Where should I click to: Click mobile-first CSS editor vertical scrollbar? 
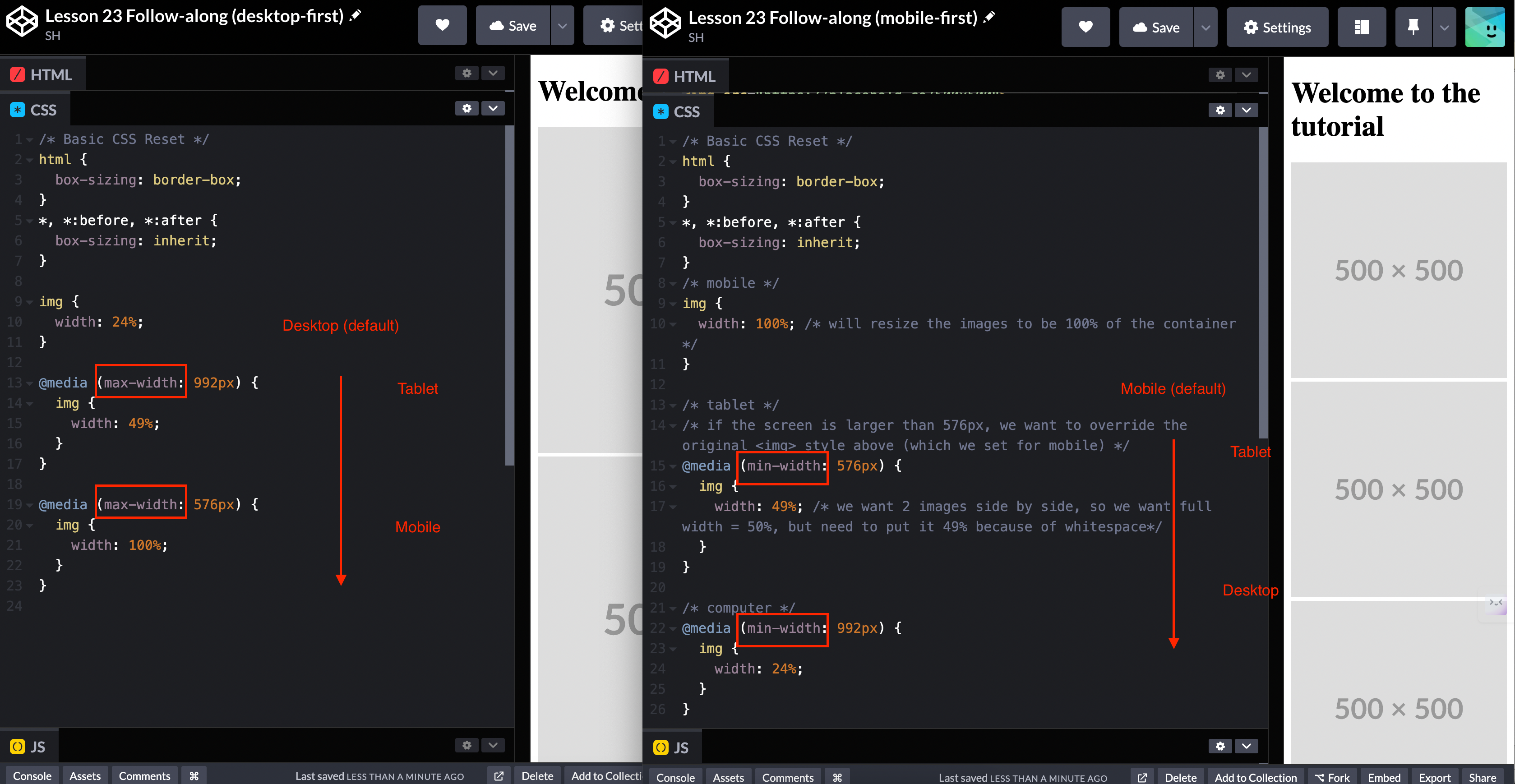[1263, 283]
